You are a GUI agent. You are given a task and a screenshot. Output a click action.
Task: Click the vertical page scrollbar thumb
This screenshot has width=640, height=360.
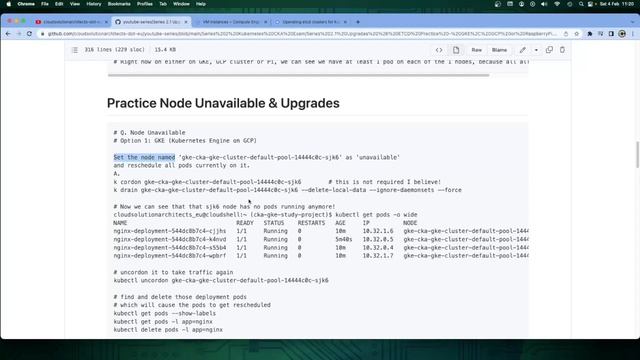[x=637, y=154]
